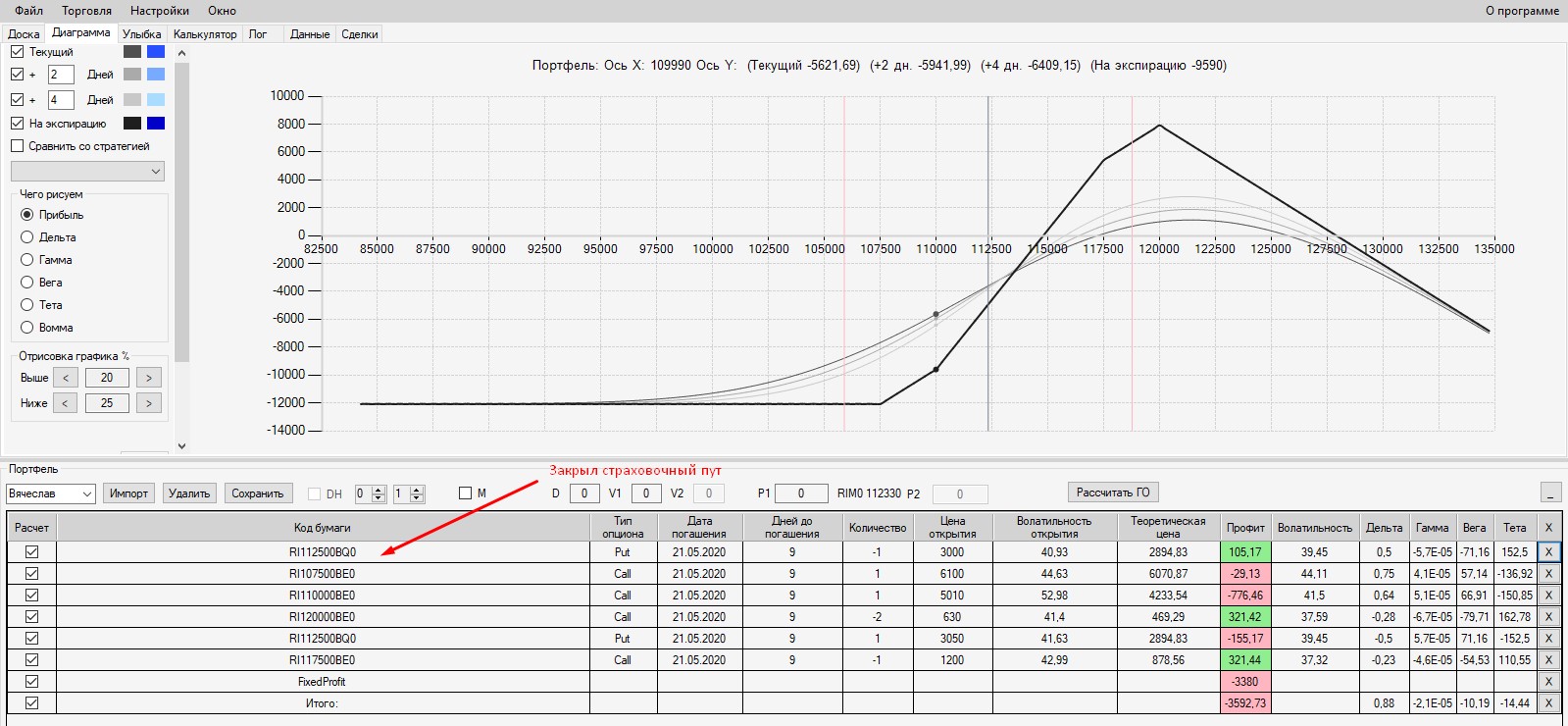Click the days field showing 4

(x=61, y=100)
